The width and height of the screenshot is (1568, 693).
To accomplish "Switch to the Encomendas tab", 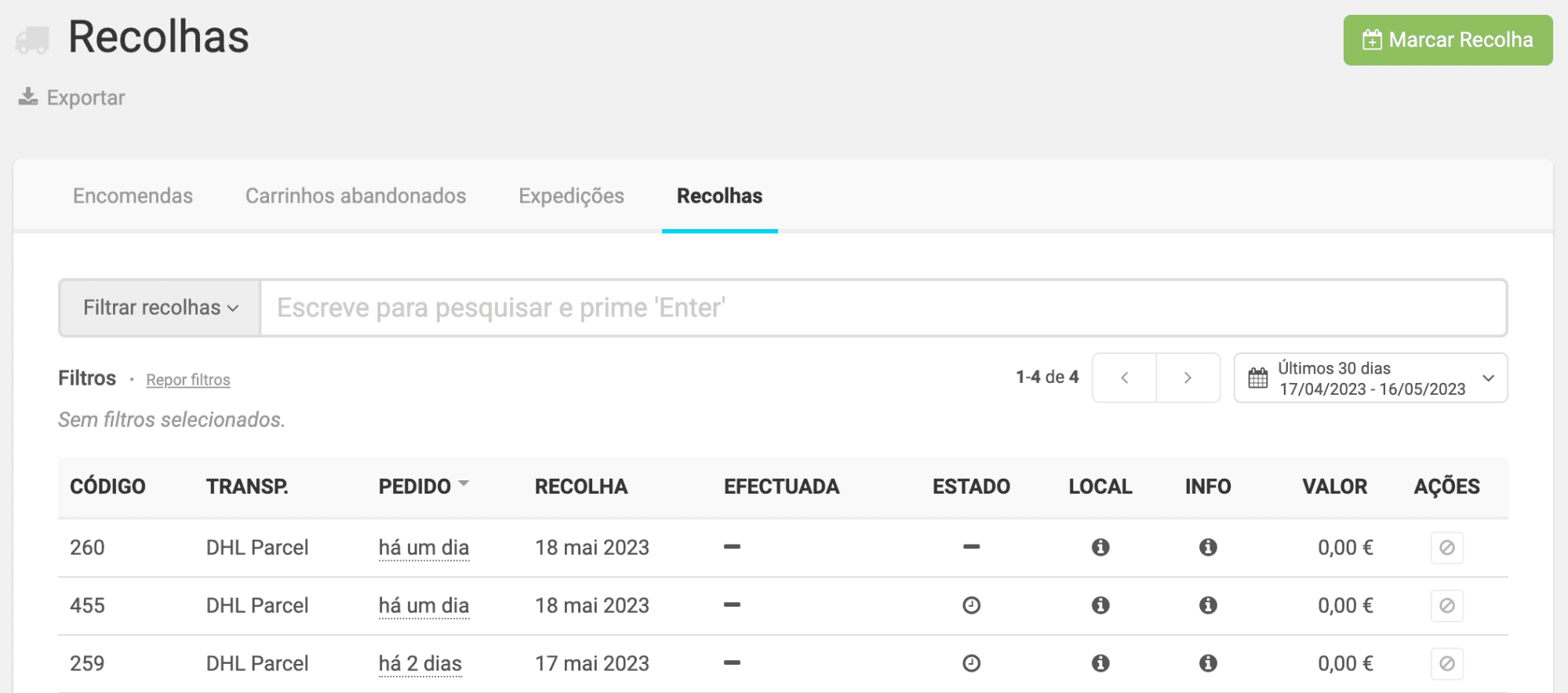I will tap(133, 196).
